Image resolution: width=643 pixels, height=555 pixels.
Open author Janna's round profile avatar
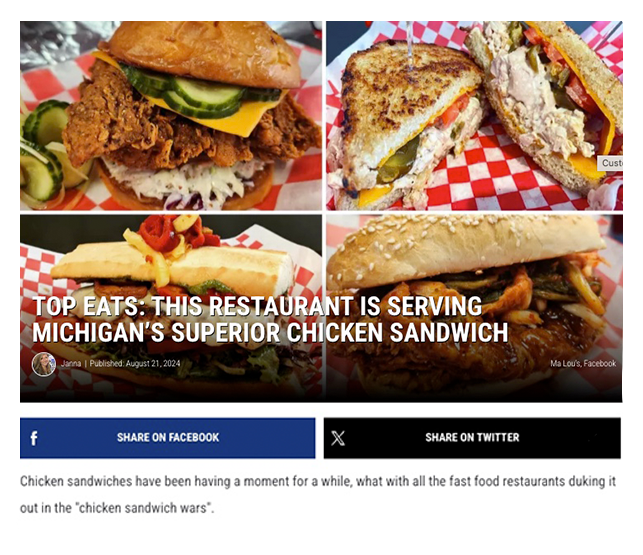coord(44,364)
